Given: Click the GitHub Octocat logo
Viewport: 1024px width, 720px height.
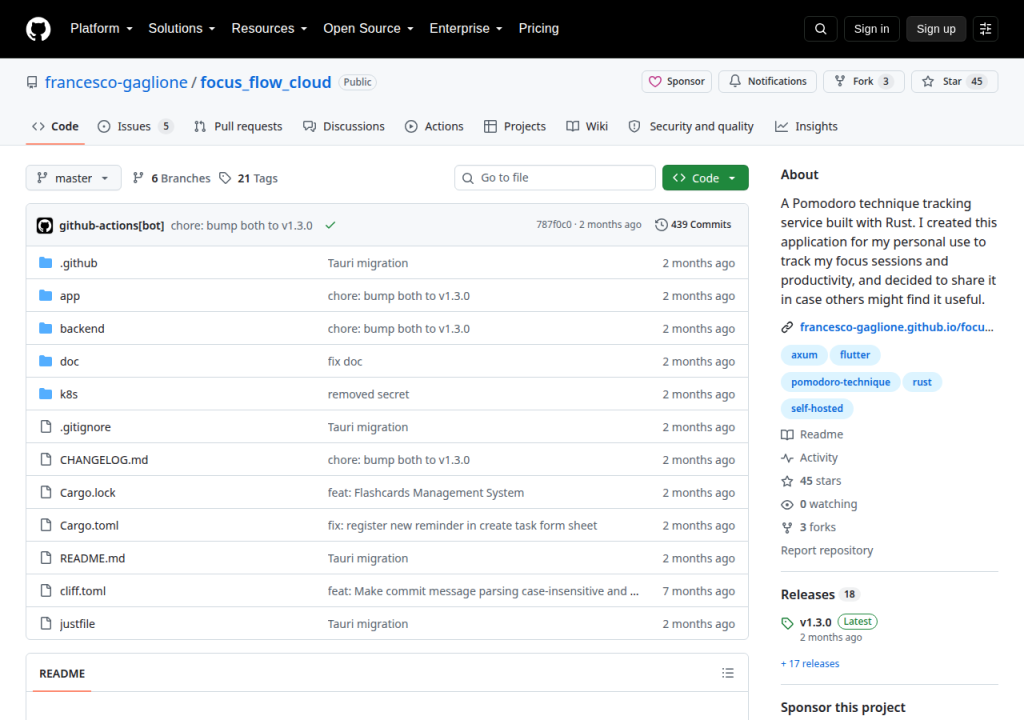Looking at the screenshot, I should (38, 29).
